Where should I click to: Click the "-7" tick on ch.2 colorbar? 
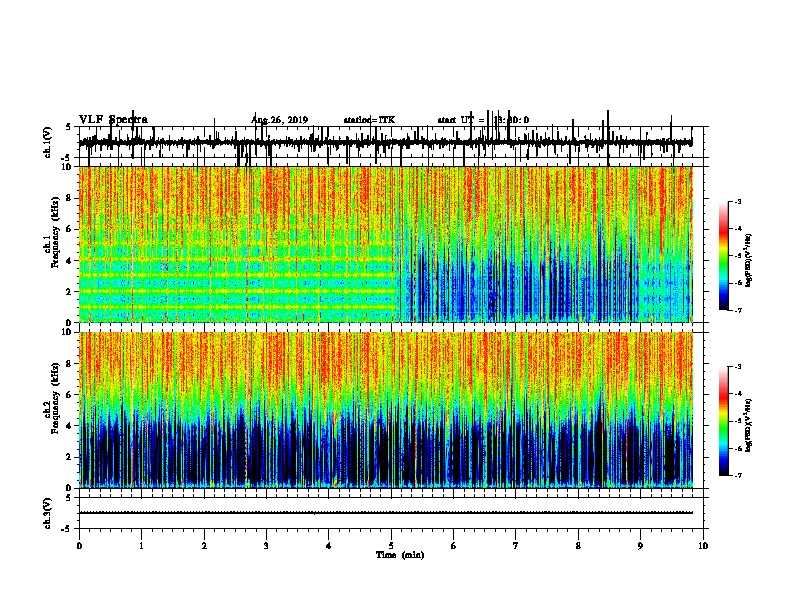click(x=737, y=475)
